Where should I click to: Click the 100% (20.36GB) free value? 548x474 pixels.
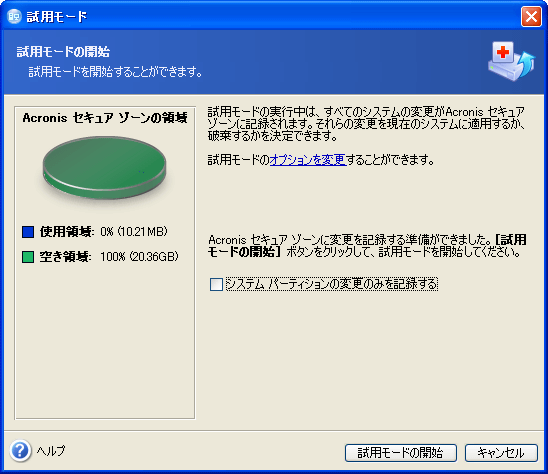tap(139, 257)
